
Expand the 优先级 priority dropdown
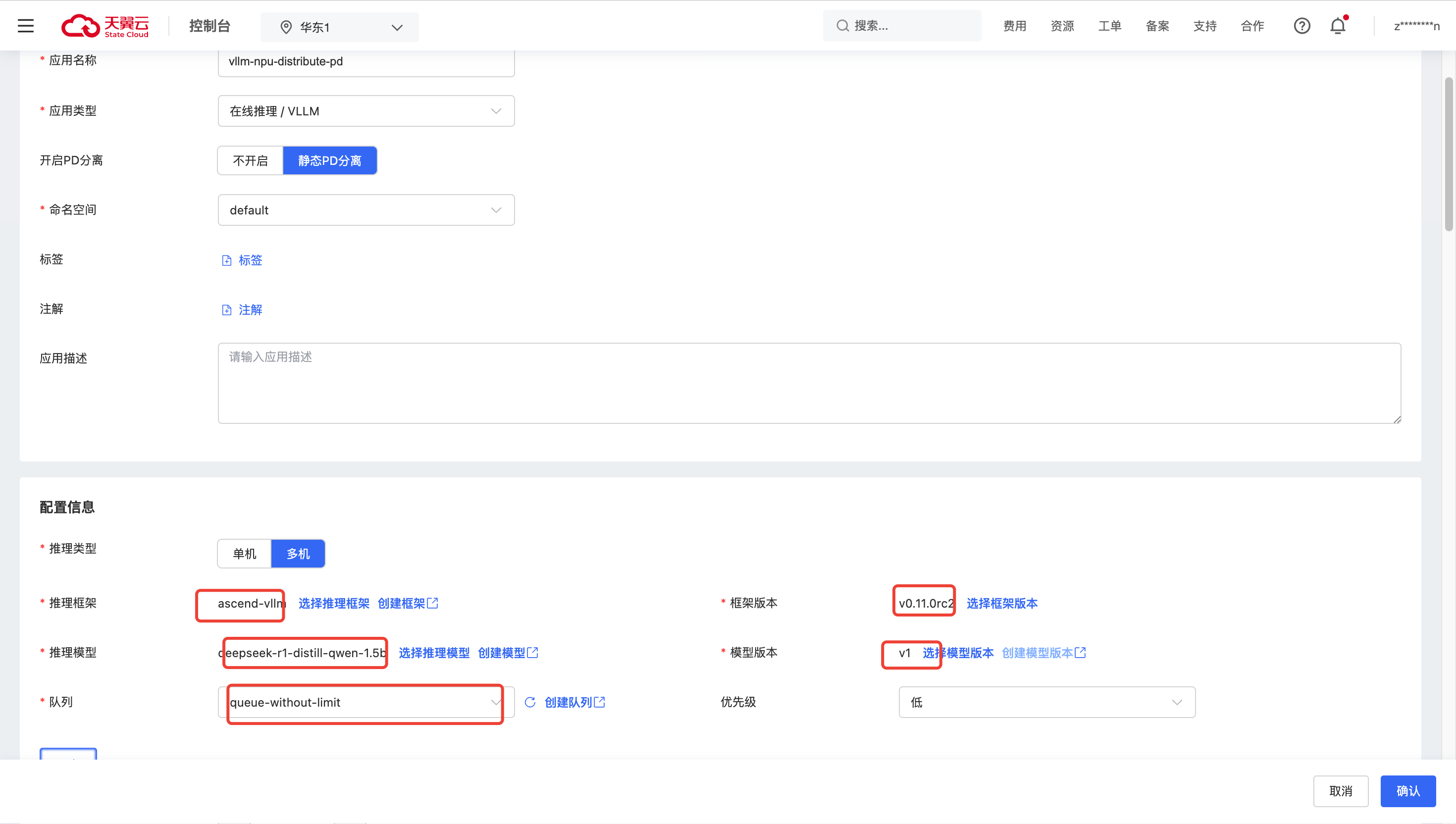pyautogui.click(x=1046, y=702)
